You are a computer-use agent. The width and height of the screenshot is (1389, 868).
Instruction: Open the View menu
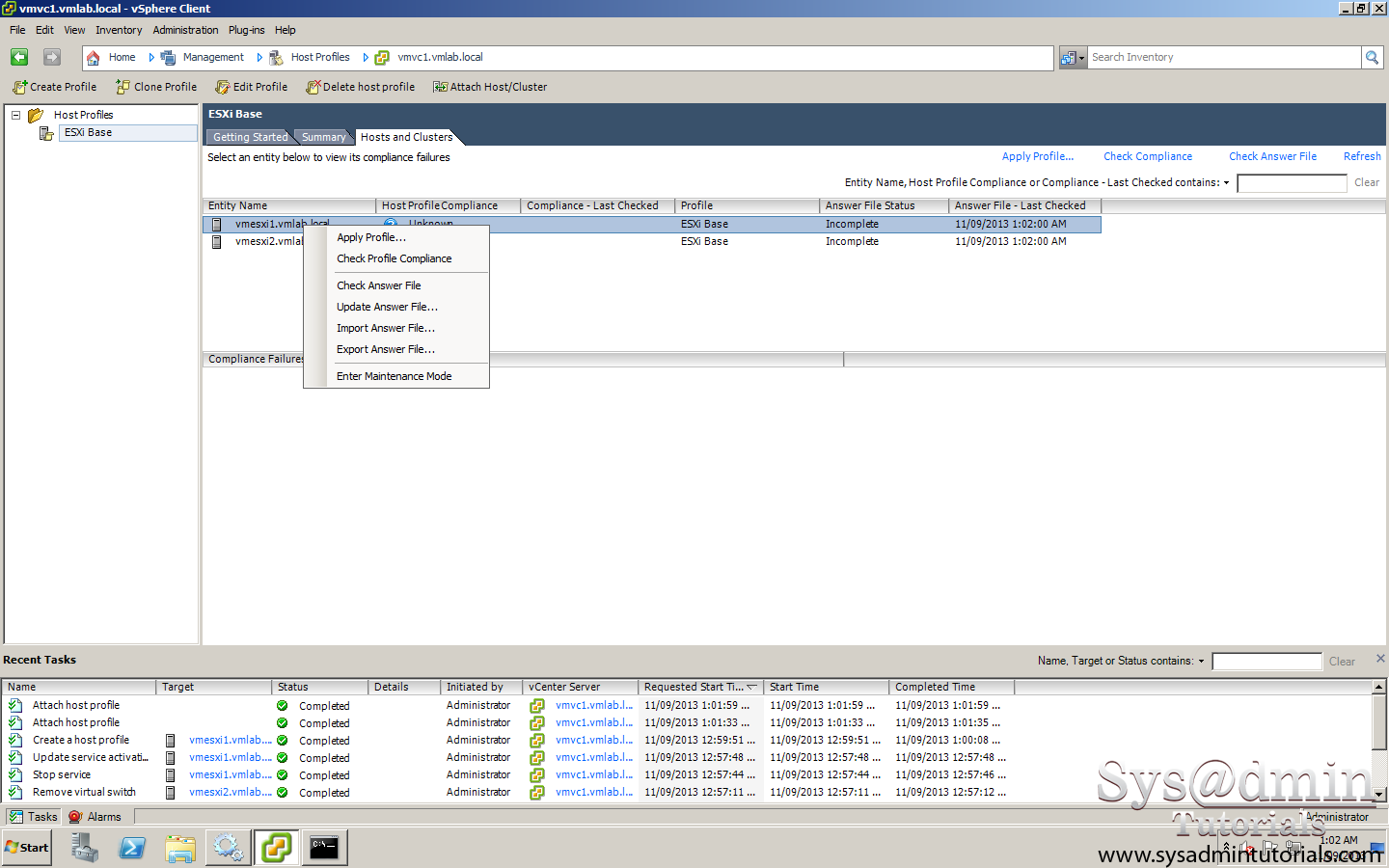pyautogui.click(x=74, y=30)
